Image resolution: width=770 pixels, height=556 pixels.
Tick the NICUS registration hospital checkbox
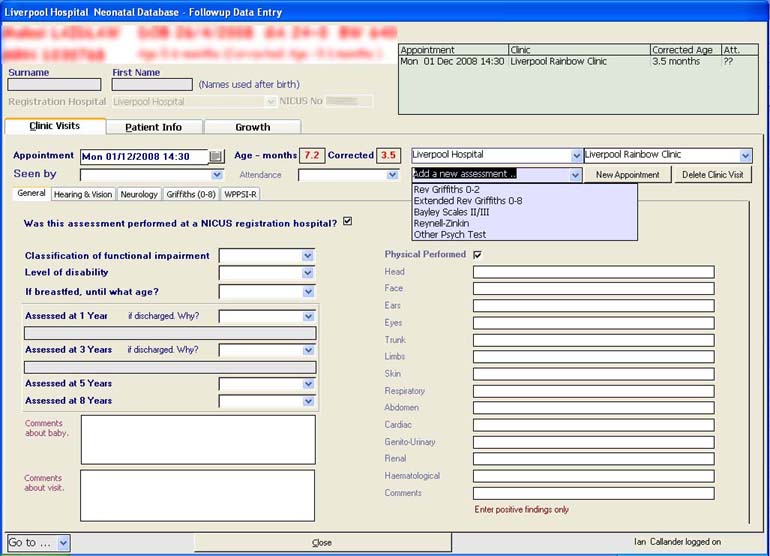click(347, 222)
